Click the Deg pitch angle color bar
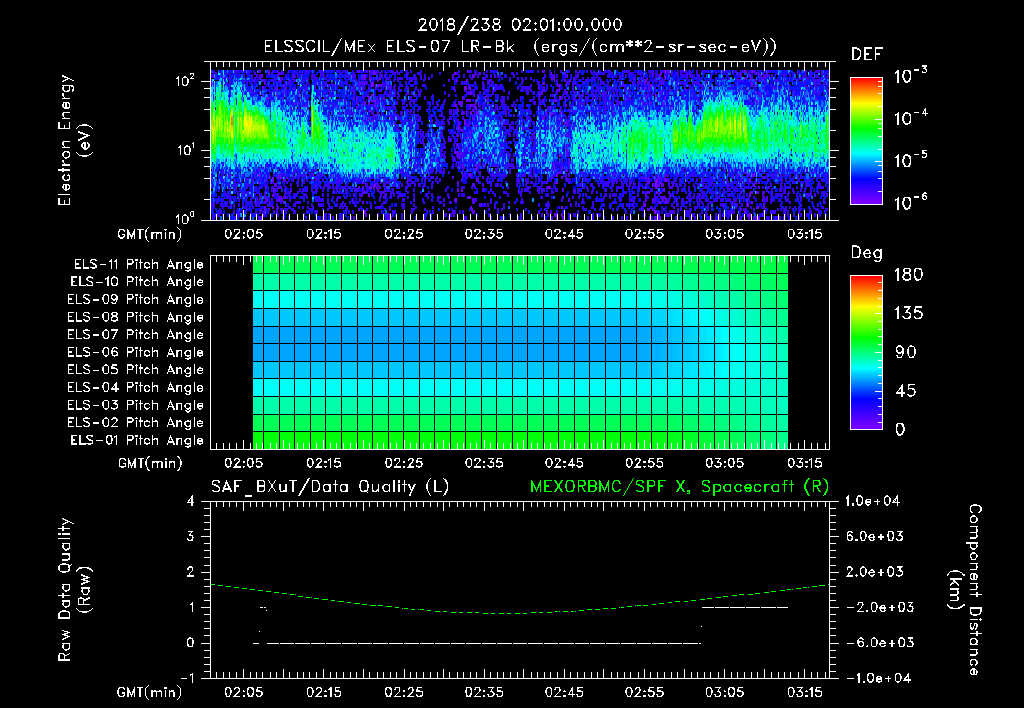The height and width of the screenshot is (708, 1024). pos(866,352)
